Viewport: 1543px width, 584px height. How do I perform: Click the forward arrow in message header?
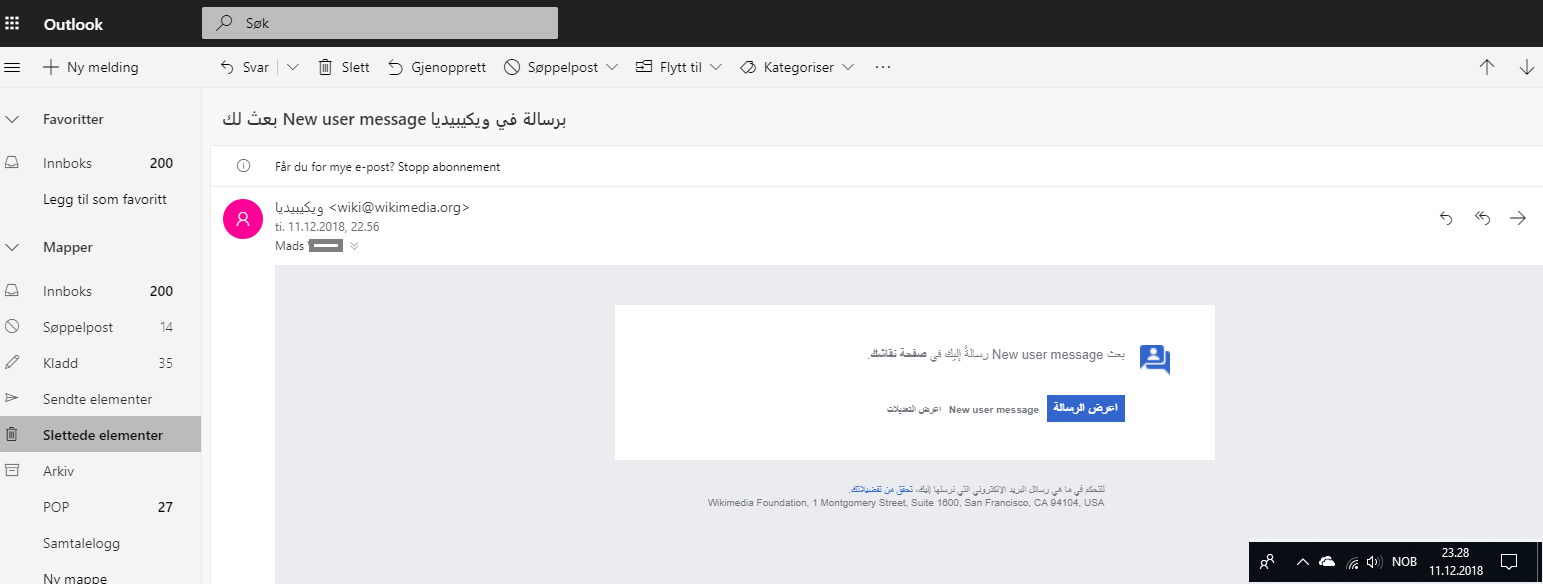point(1518,218)
